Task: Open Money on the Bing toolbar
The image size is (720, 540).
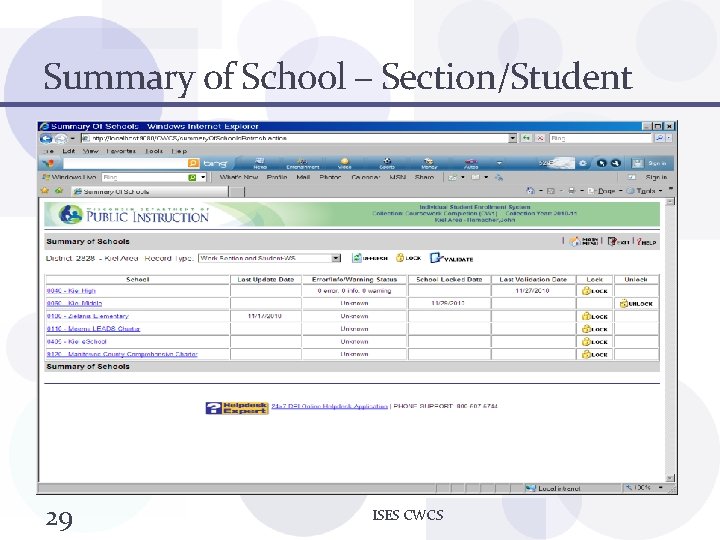Action: point(429,163)
